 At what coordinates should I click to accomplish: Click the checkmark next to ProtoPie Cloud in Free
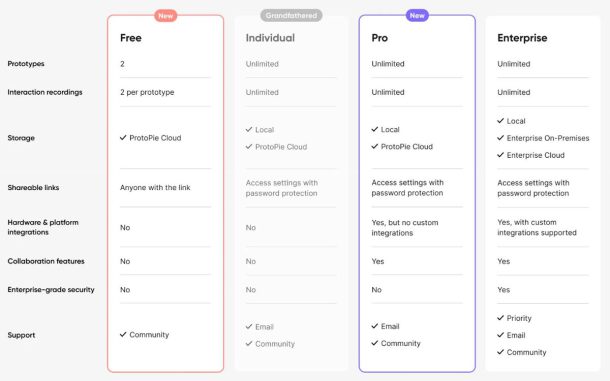(123, 138)
